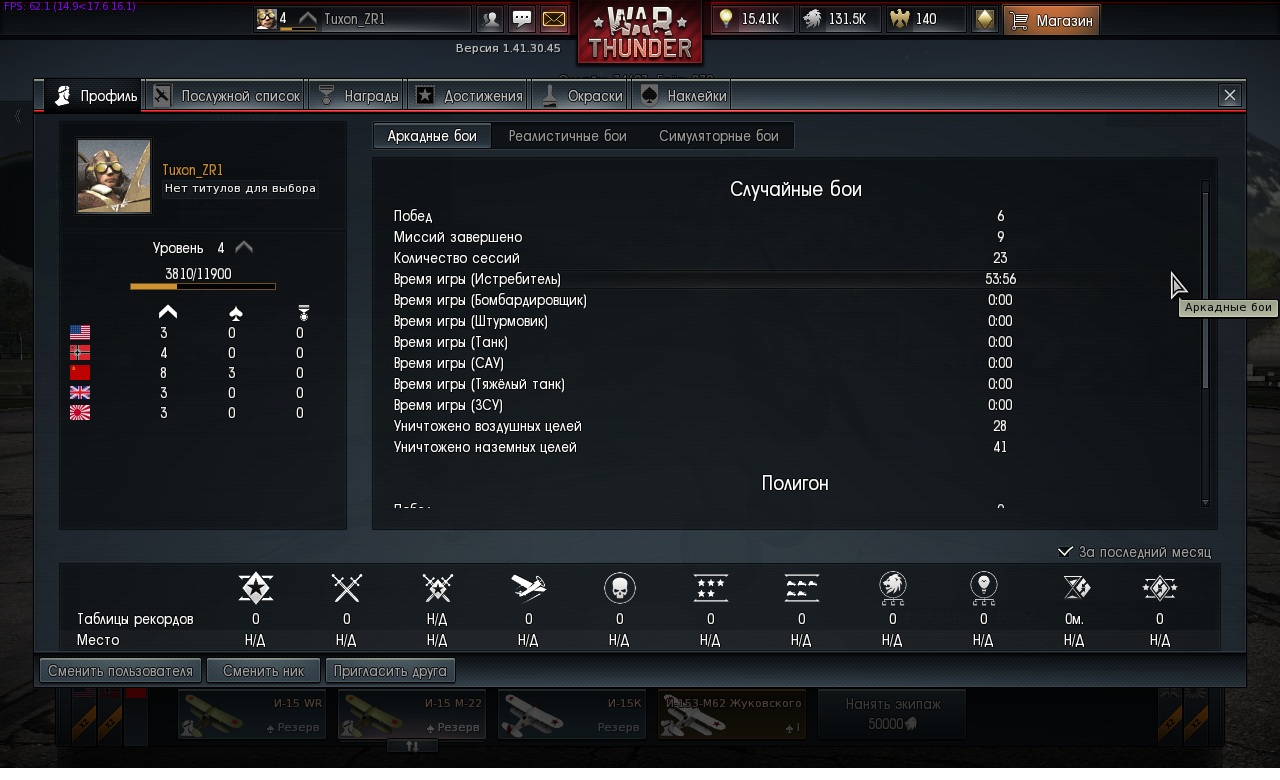Click the golden eagles currency icon
Screen dimensions: 1280x780
pos(899,19)
